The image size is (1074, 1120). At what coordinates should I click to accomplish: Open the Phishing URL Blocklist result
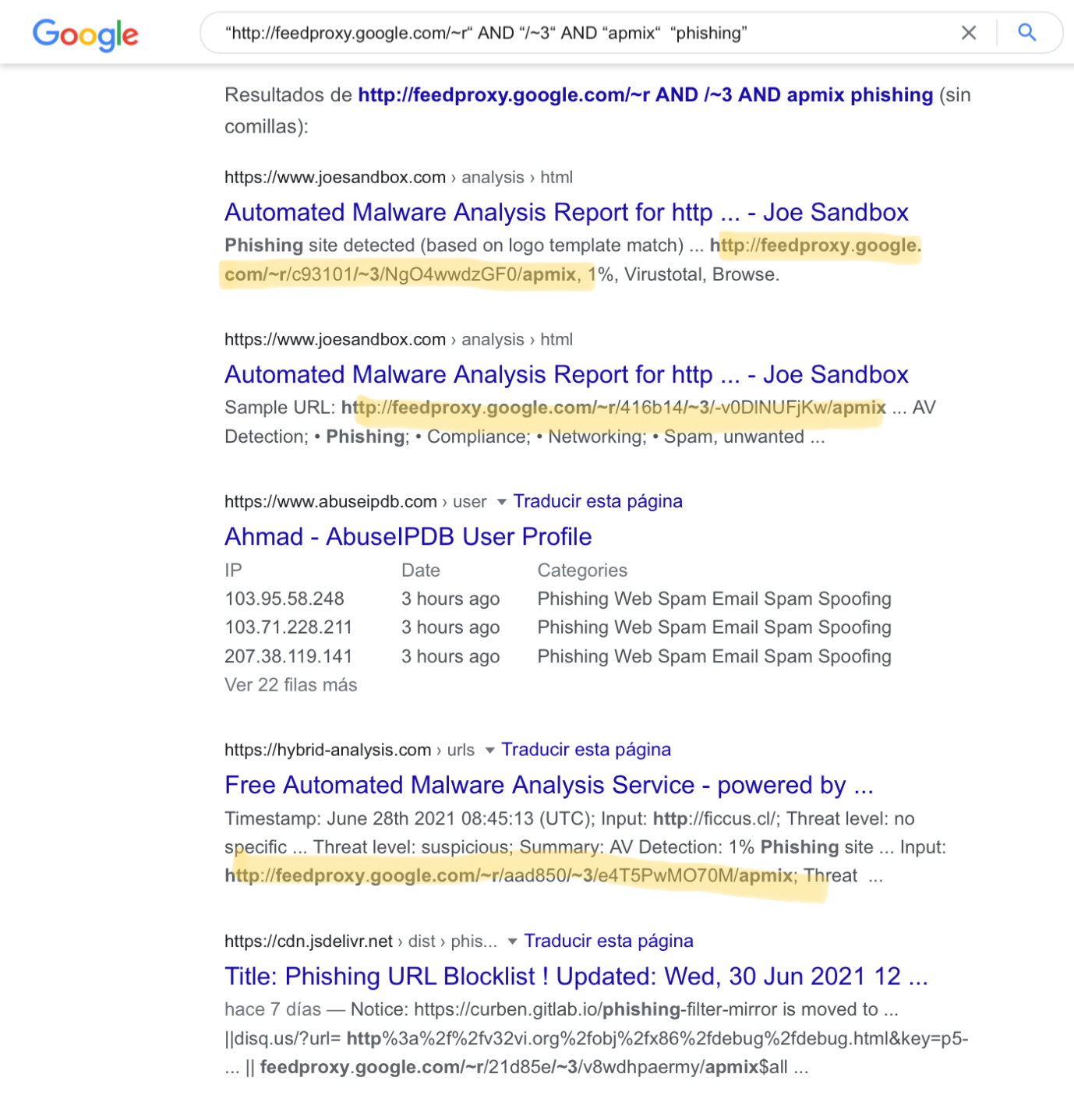[576, 976]
